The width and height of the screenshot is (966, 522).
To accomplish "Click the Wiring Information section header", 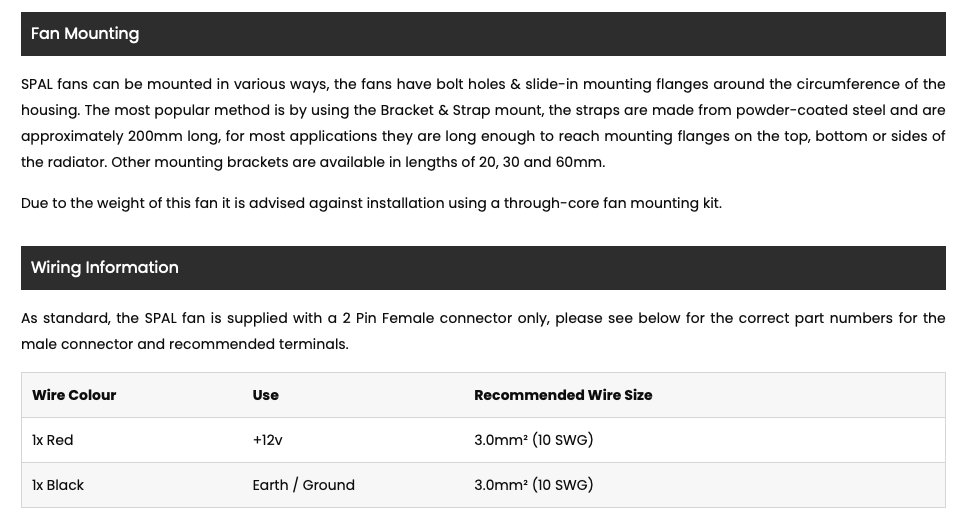I will (x=483, y=268).
